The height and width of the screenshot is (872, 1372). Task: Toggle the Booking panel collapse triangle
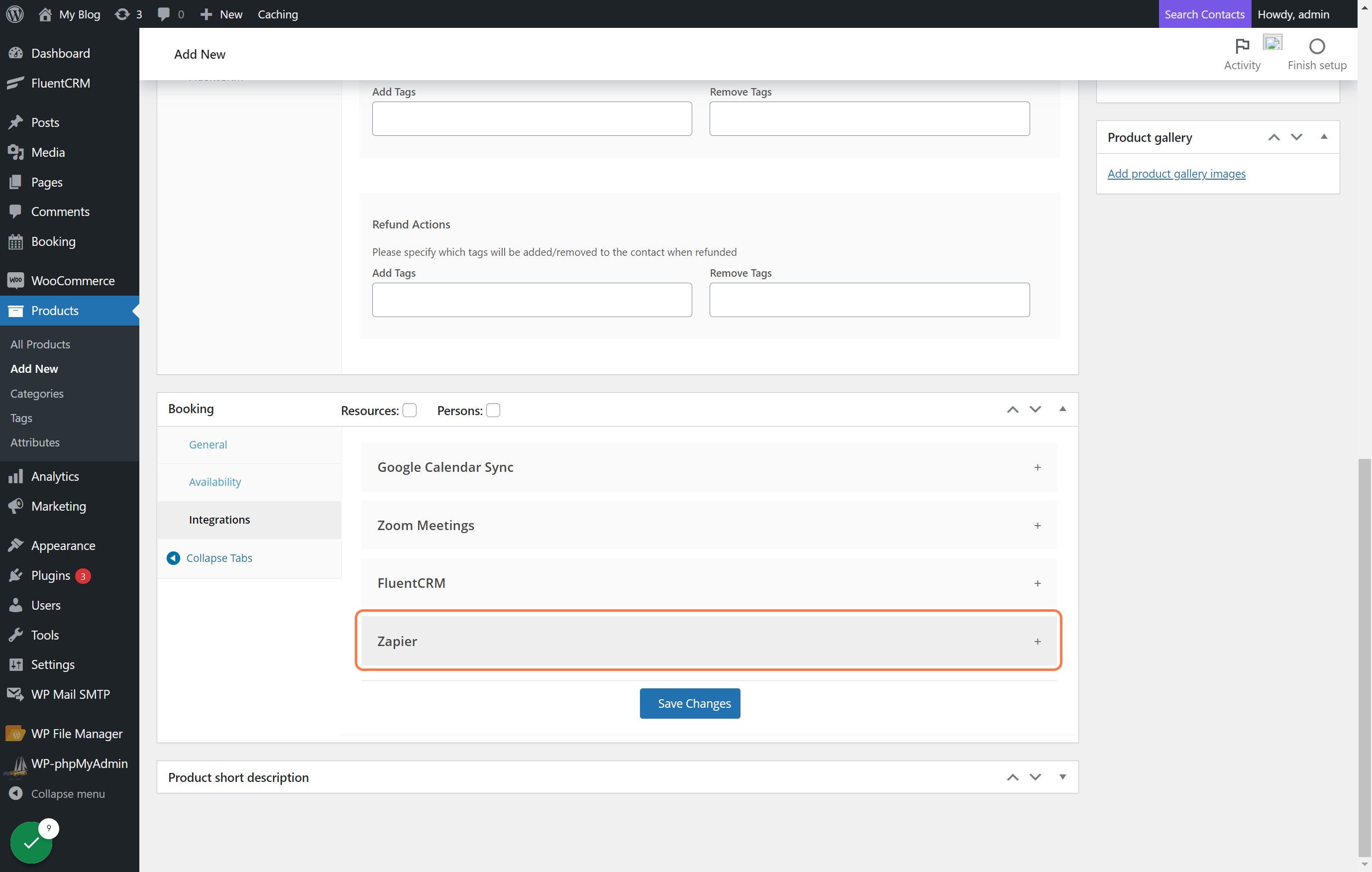click(1062, 409)
